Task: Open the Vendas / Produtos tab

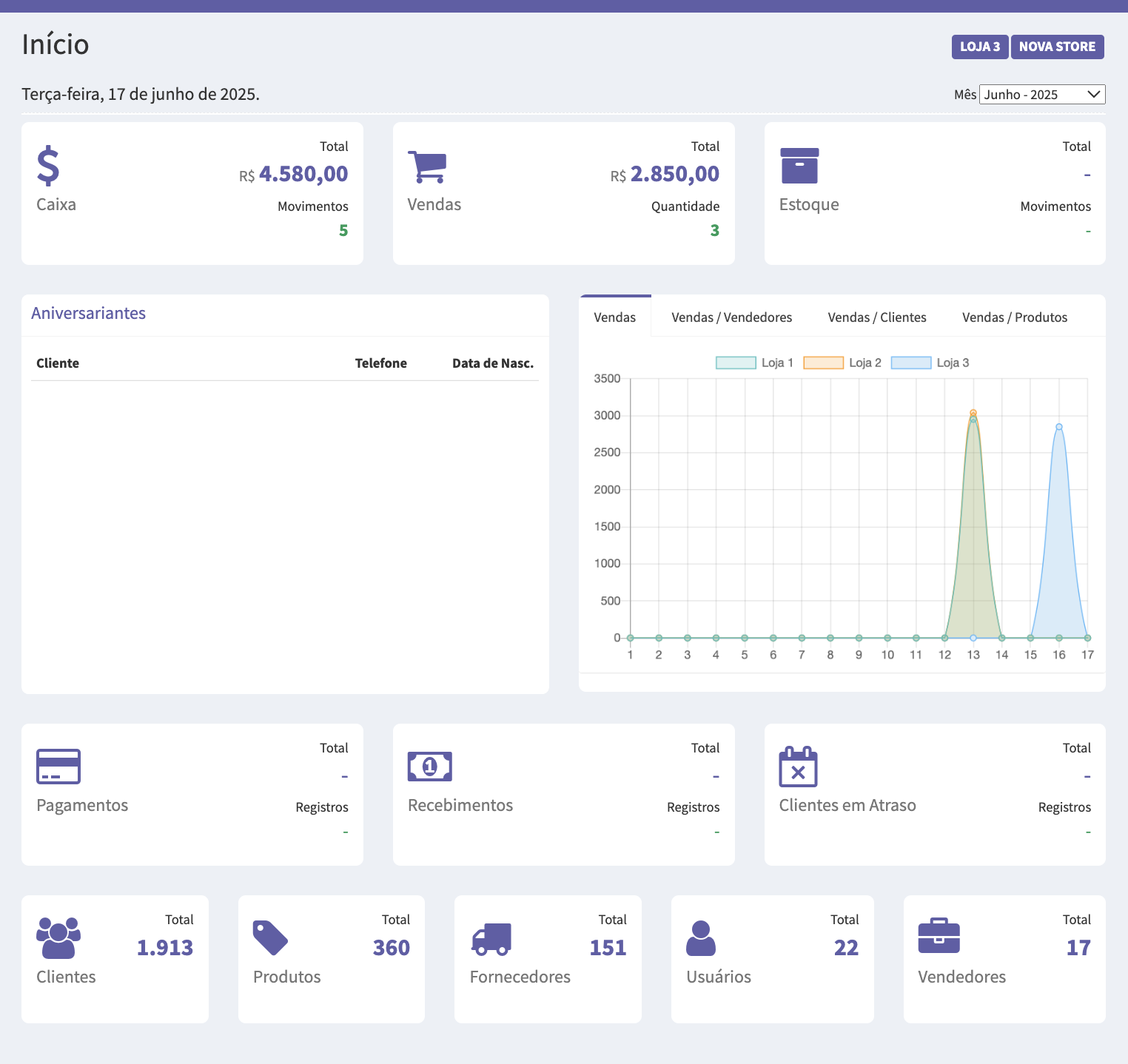Action: 1014,317
